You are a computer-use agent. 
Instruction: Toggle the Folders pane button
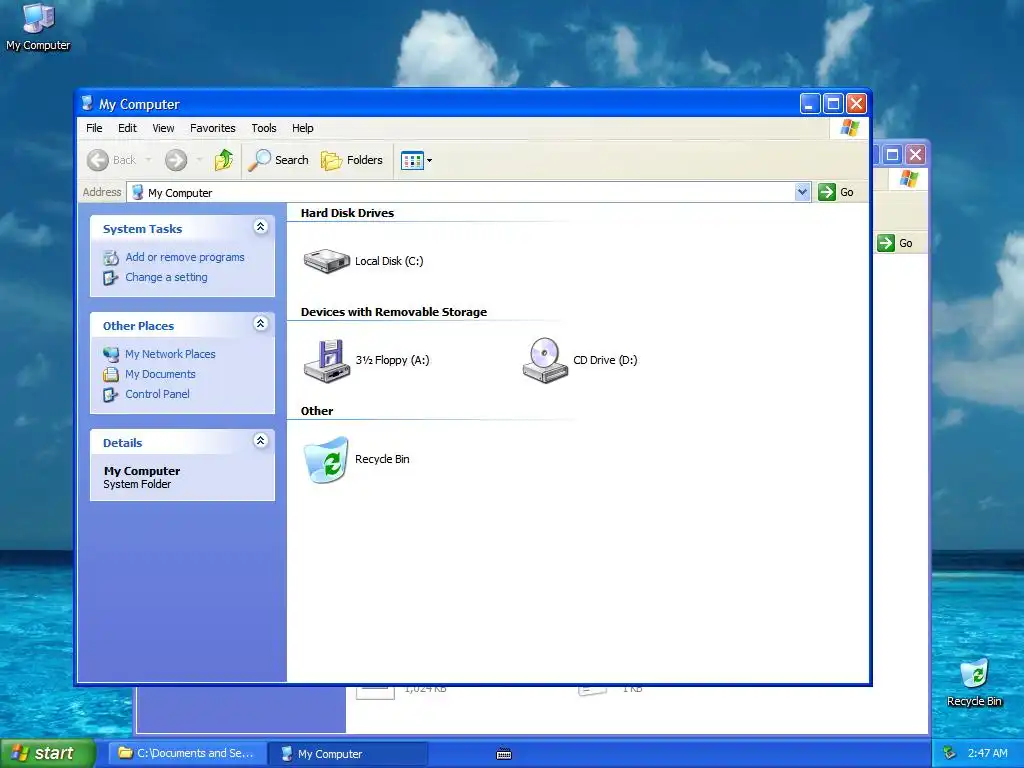coord(351,160)
